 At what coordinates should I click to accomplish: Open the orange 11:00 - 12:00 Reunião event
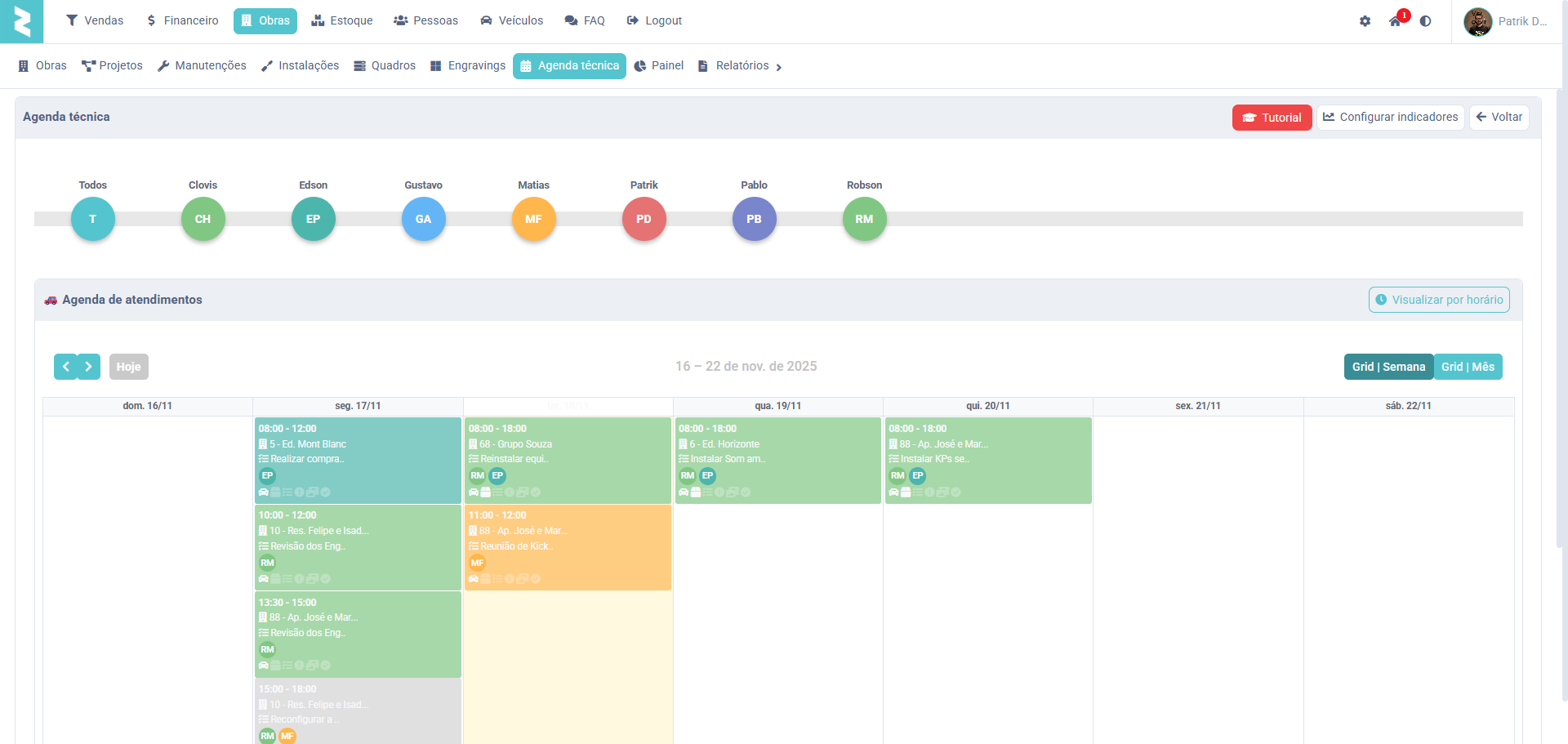tap(568, 546)
